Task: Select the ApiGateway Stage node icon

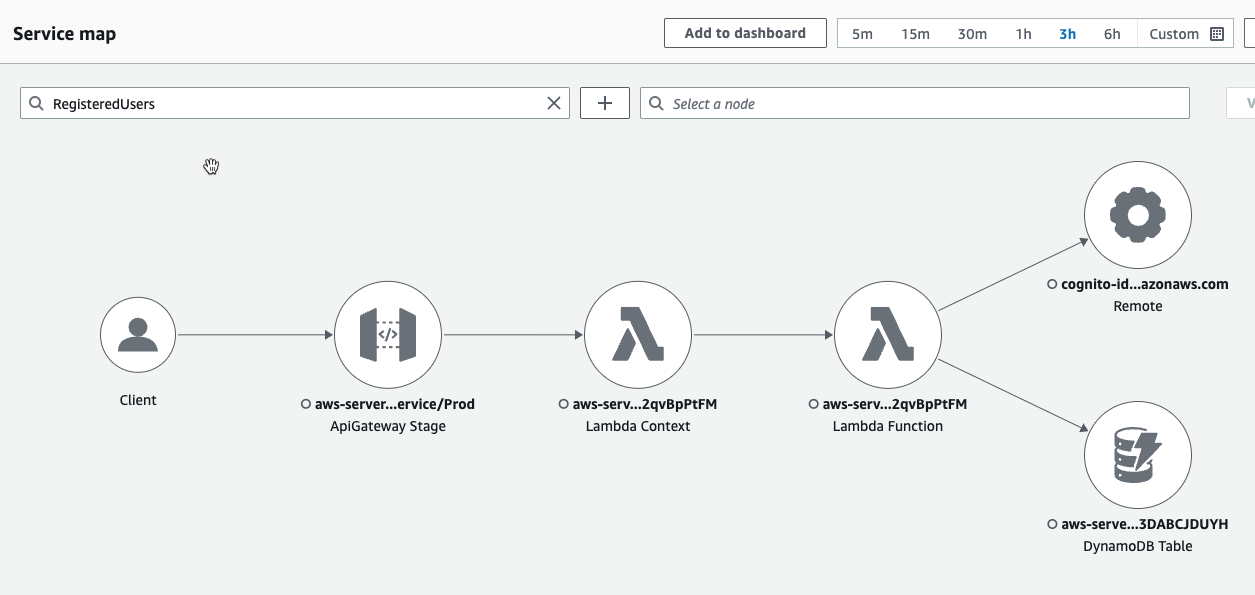Action: click(x=388, y=334)
